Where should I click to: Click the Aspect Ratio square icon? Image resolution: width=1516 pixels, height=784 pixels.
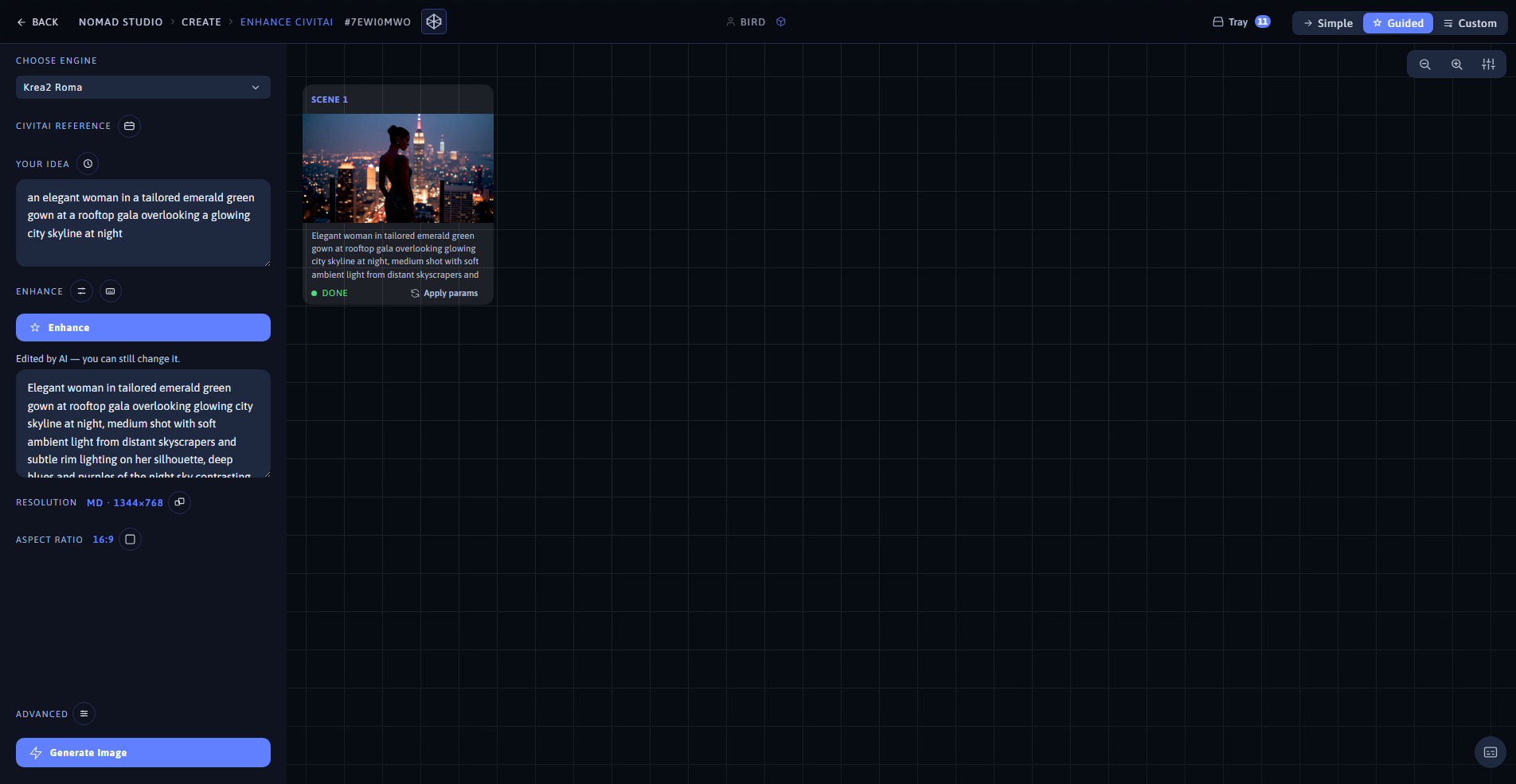pyautogui.click(x=131, y=540)
